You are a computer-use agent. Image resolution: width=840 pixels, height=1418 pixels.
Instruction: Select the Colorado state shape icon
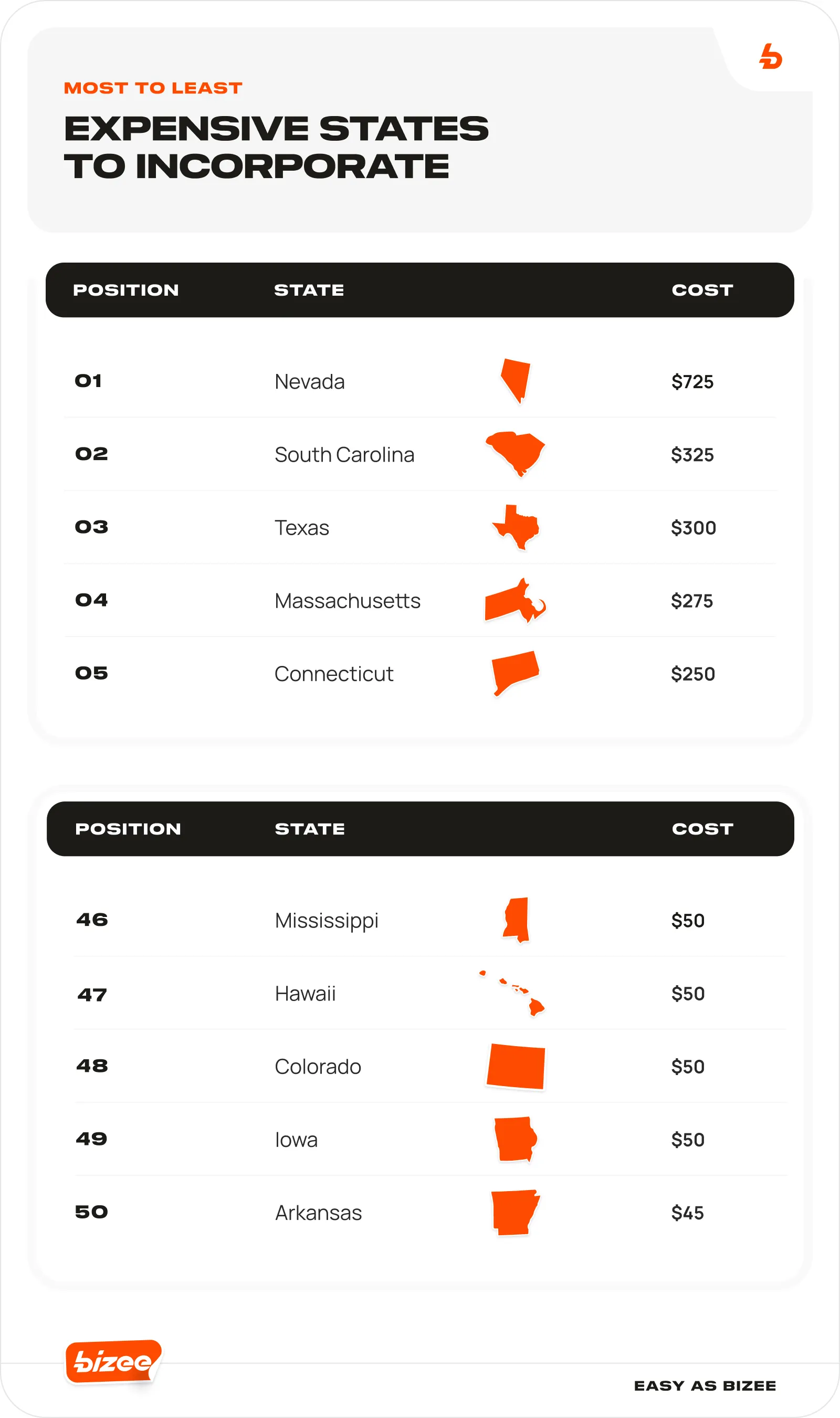coord(516,1066)
